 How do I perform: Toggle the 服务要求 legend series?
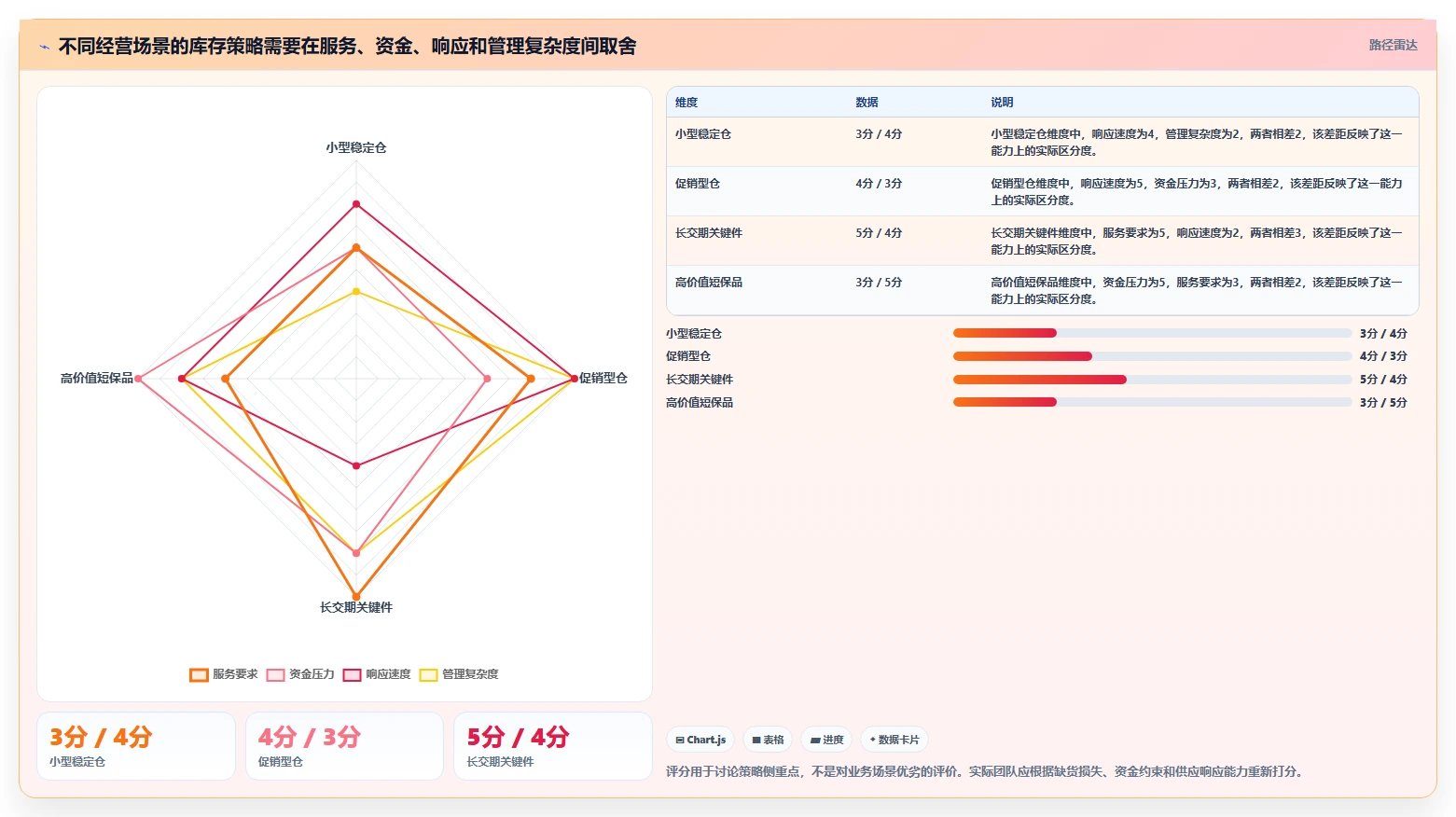(x=224, y=674)
